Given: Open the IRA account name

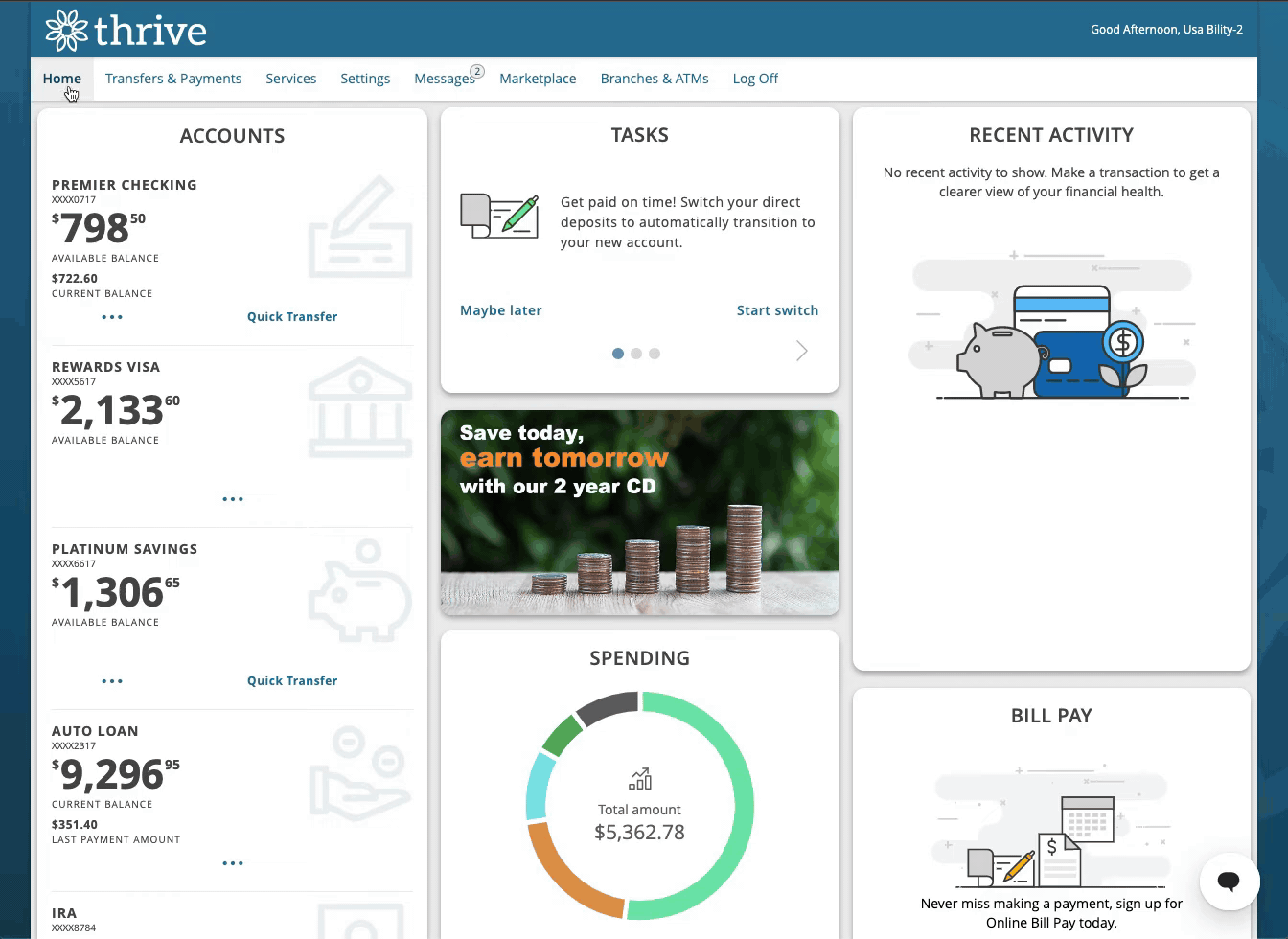Looking at the screenshot, I should pos(64,913).
